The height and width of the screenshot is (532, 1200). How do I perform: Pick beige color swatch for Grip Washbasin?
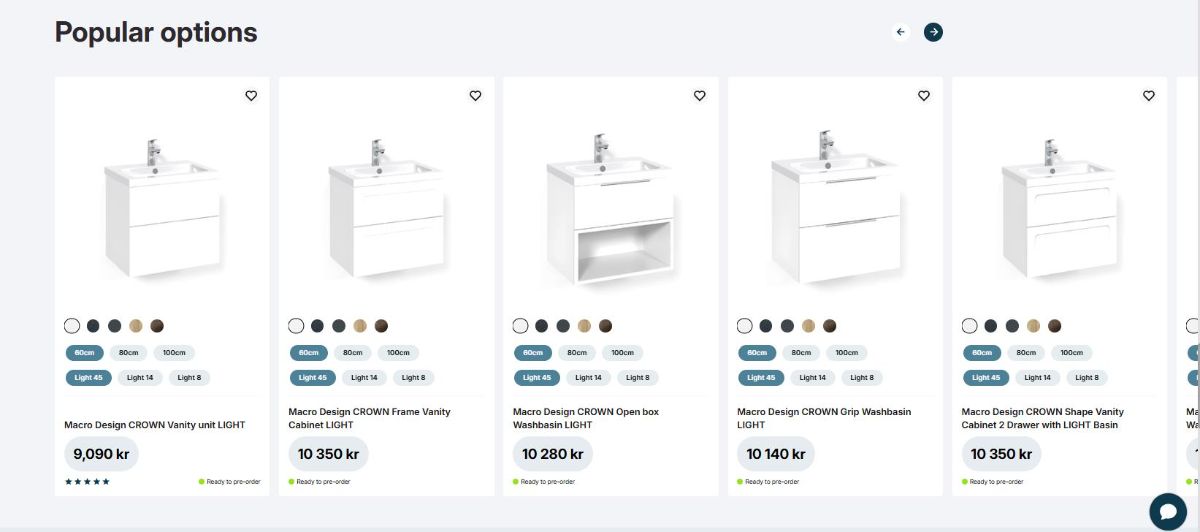(x=808, y=326)
